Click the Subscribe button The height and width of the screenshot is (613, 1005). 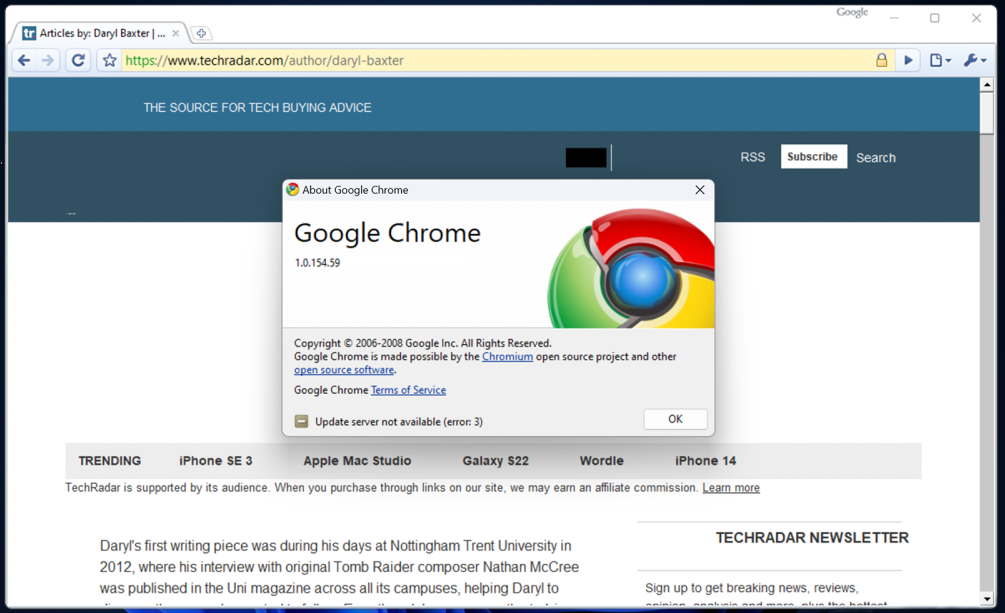click(x=813, y=156)
